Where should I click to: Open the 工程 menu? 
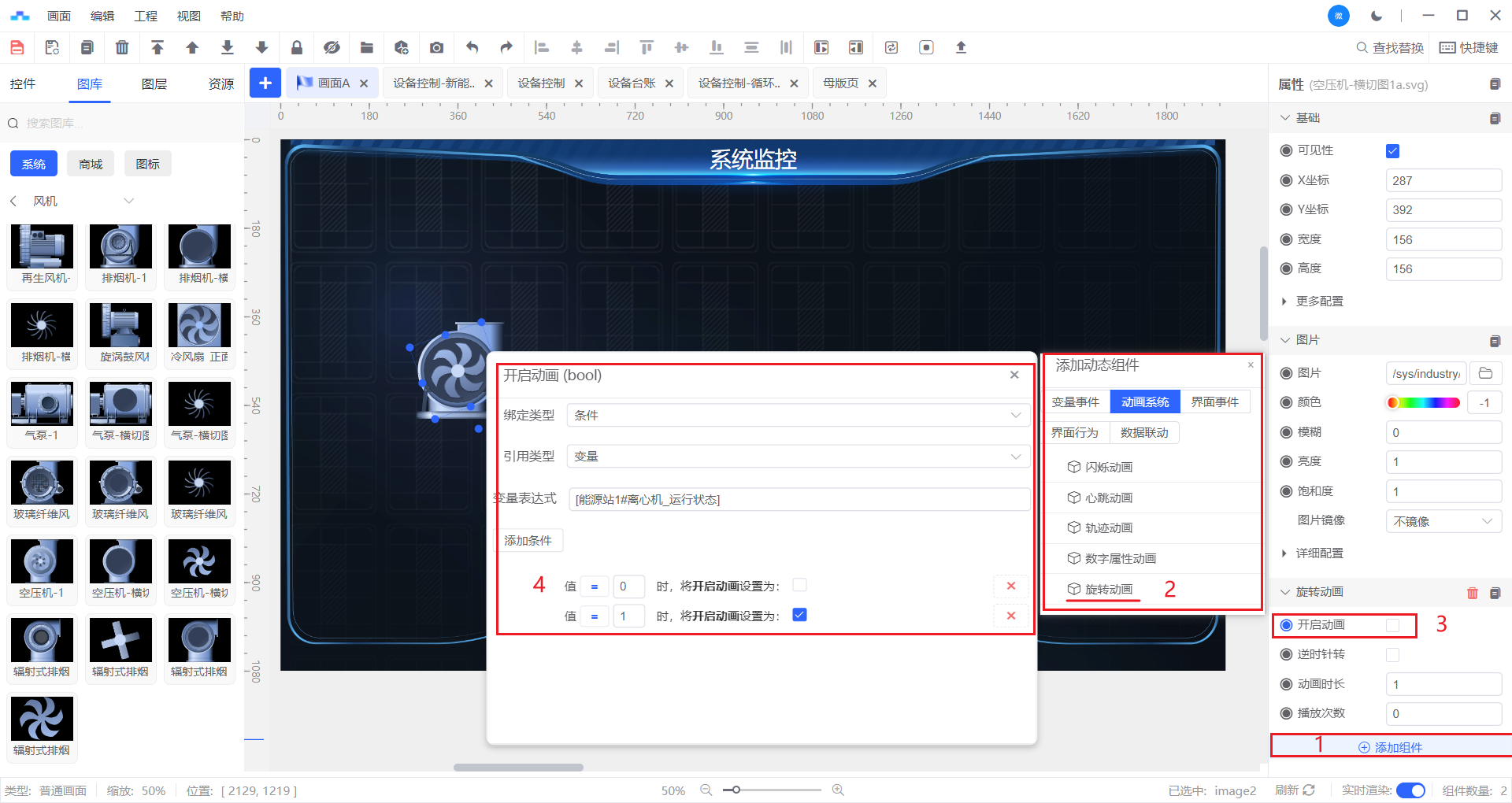pyautogui.click(x=146, y=16)
